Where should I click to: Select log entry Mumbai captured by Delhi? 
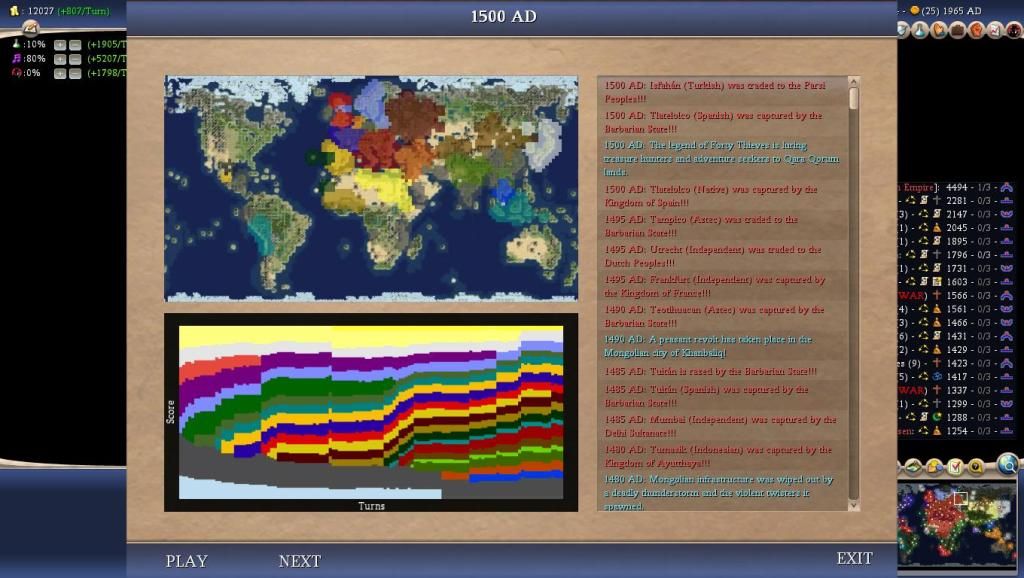coord(722,426)
